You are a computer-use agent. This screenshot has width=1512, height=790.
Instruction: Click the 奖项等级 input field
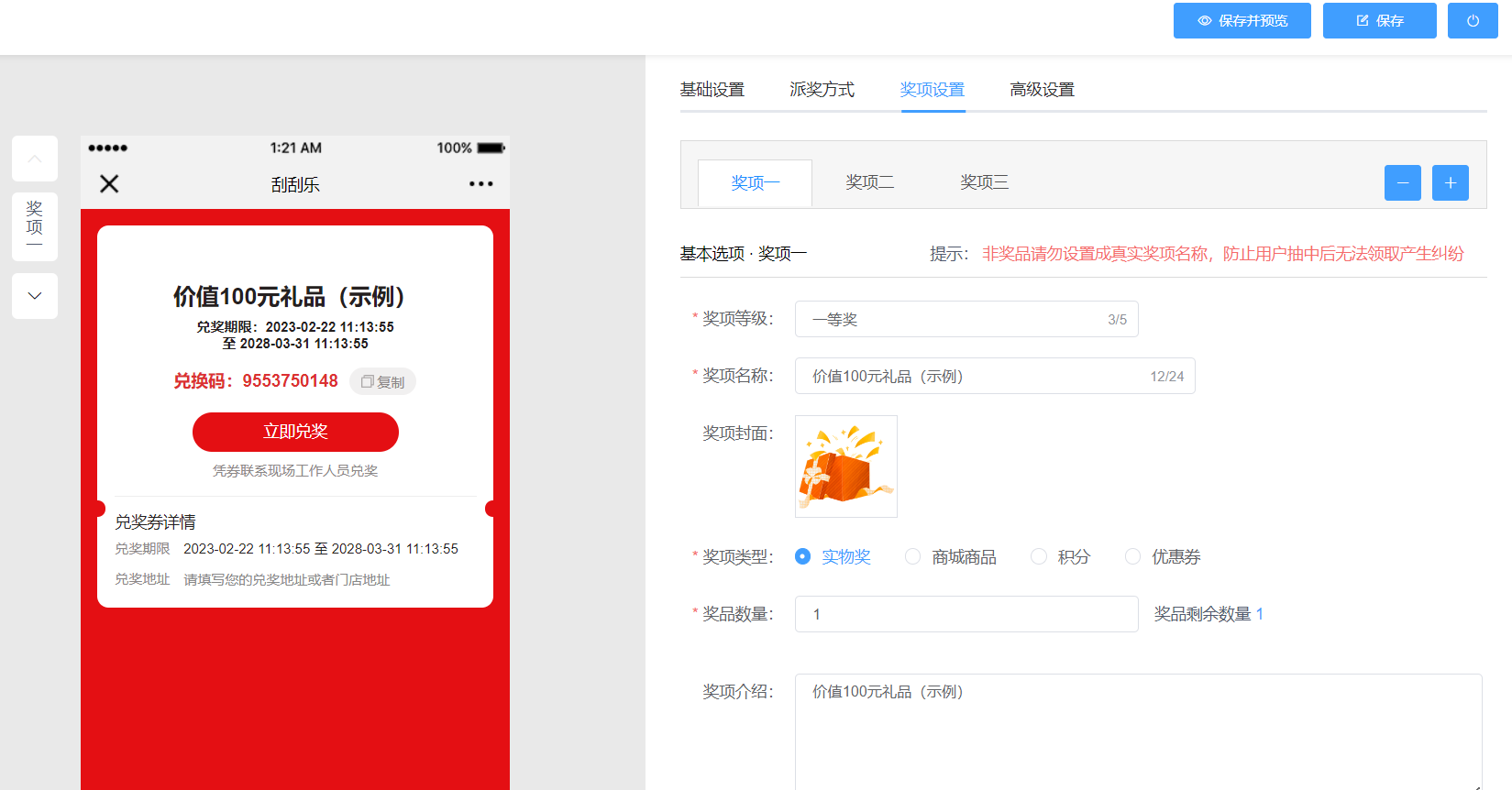pyautogui.click(x=966, y=319)
